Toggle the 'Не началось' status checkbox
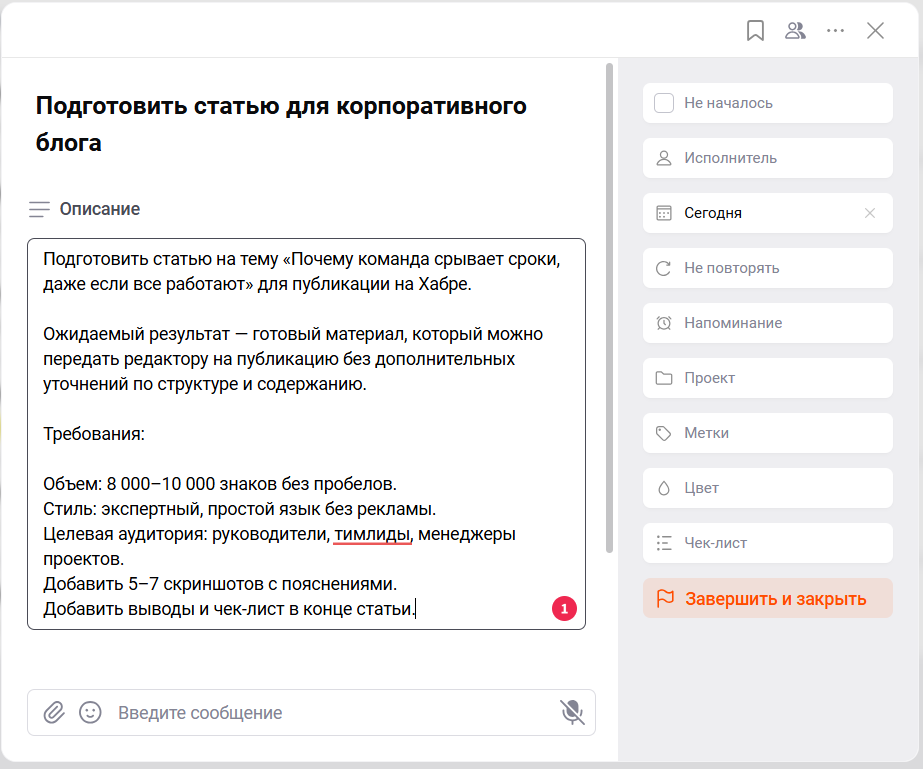Image resolution: width=923 pixels, height=769 pixels. point(664,103)
